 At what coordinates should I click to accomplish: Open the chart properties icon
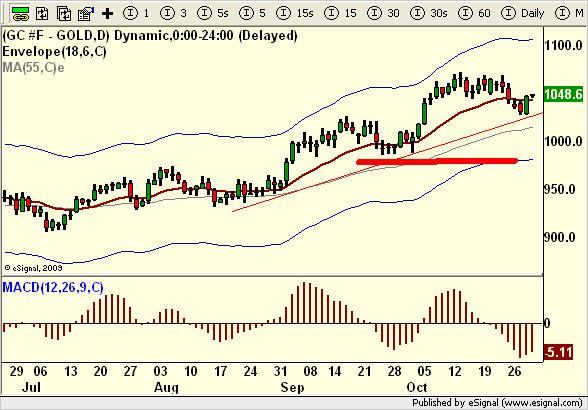(x=86, y=14)
